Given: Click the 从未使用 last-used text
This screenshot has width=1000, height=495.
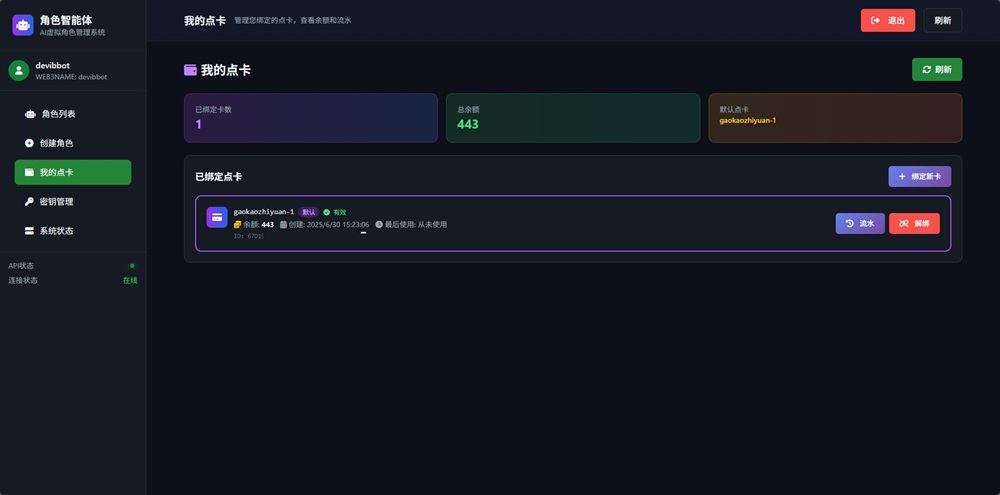Looking at the screenshot, I should tap(432, 225).
